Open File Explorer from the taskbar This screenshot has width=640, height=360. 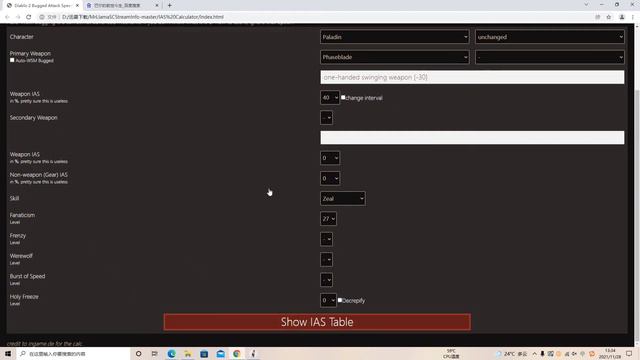[x=188, y=353]
